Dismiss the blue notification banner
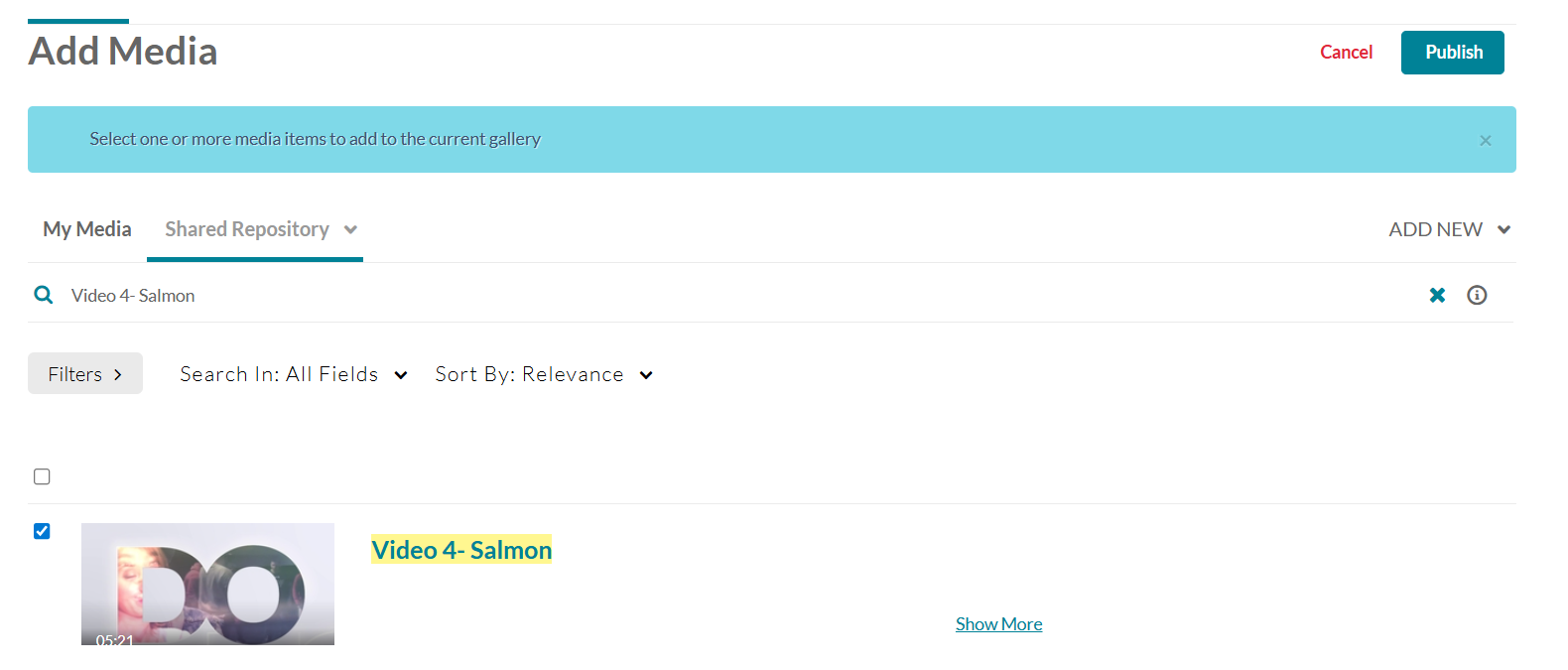1568x670 pixels. (1486, 140)
